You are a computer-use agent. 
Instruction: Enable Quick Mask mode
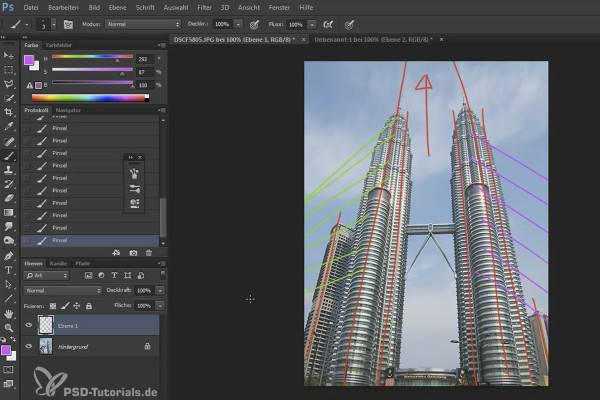(x=8, y=370)
